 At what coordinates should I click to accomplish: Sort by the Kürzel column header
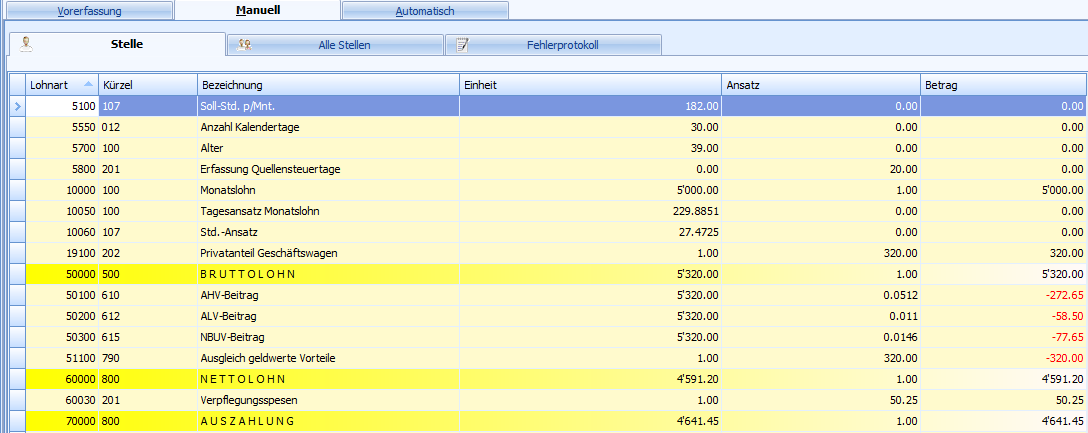tap(146, 85)
